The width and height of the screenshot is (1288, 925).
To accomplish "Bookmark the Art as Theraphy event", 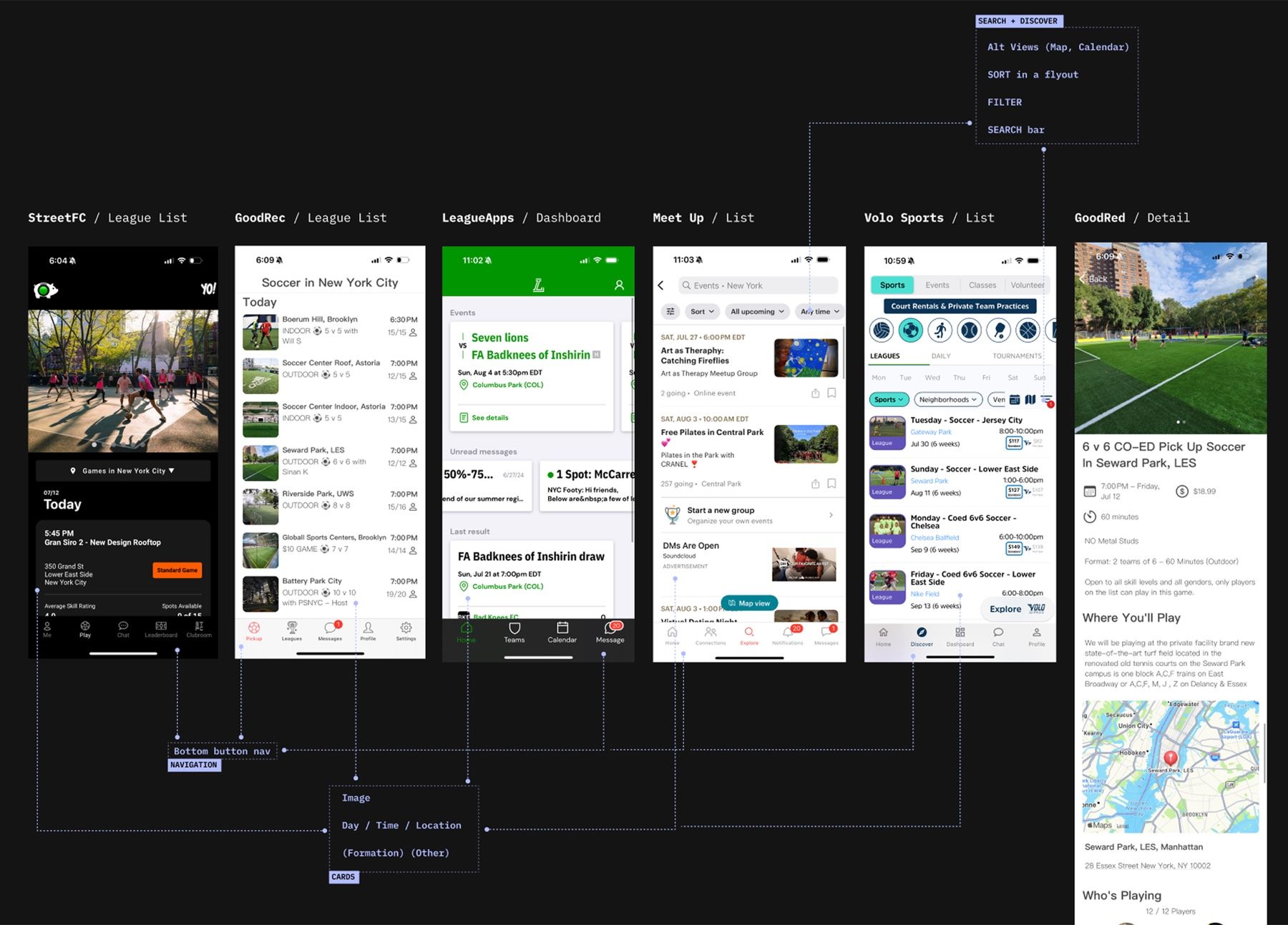I will [831, 393].
